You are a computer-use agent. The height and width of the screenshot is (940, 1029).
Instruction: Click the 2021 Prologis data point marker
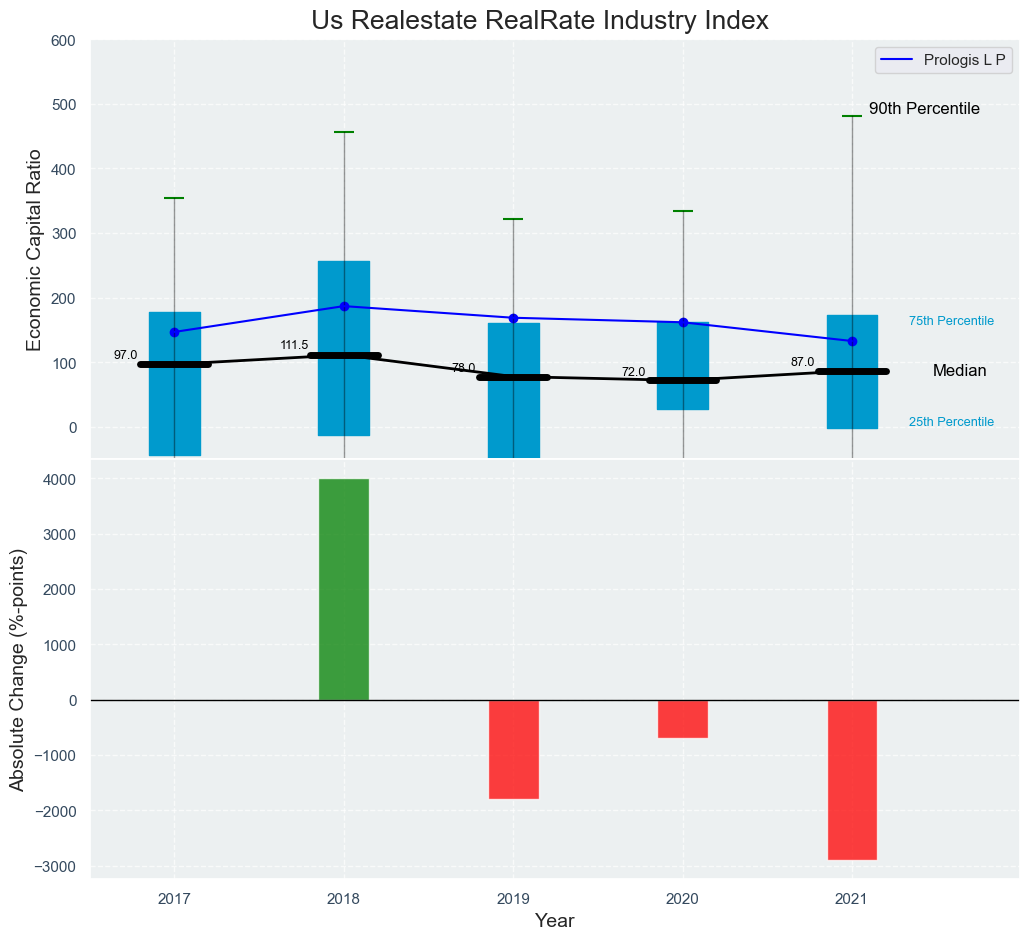point(852,341)
